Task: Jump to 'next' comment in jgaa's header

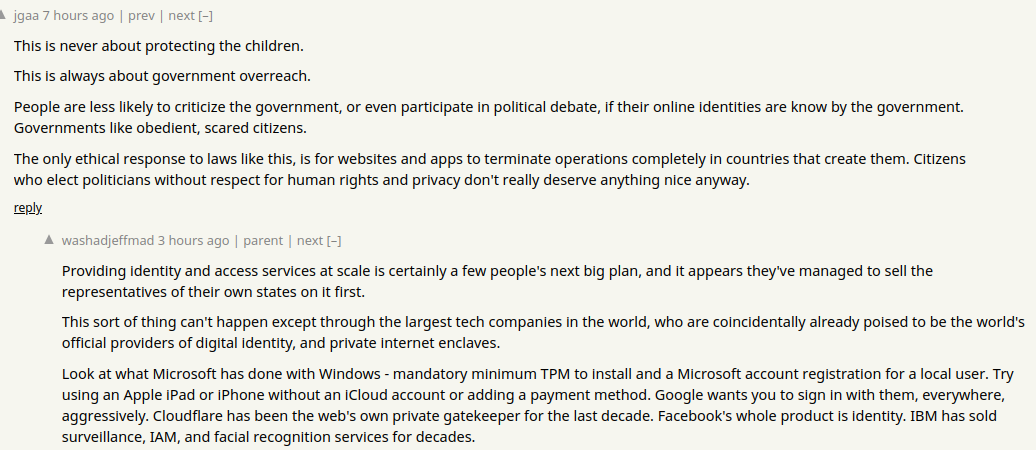Action: point(181,15)
